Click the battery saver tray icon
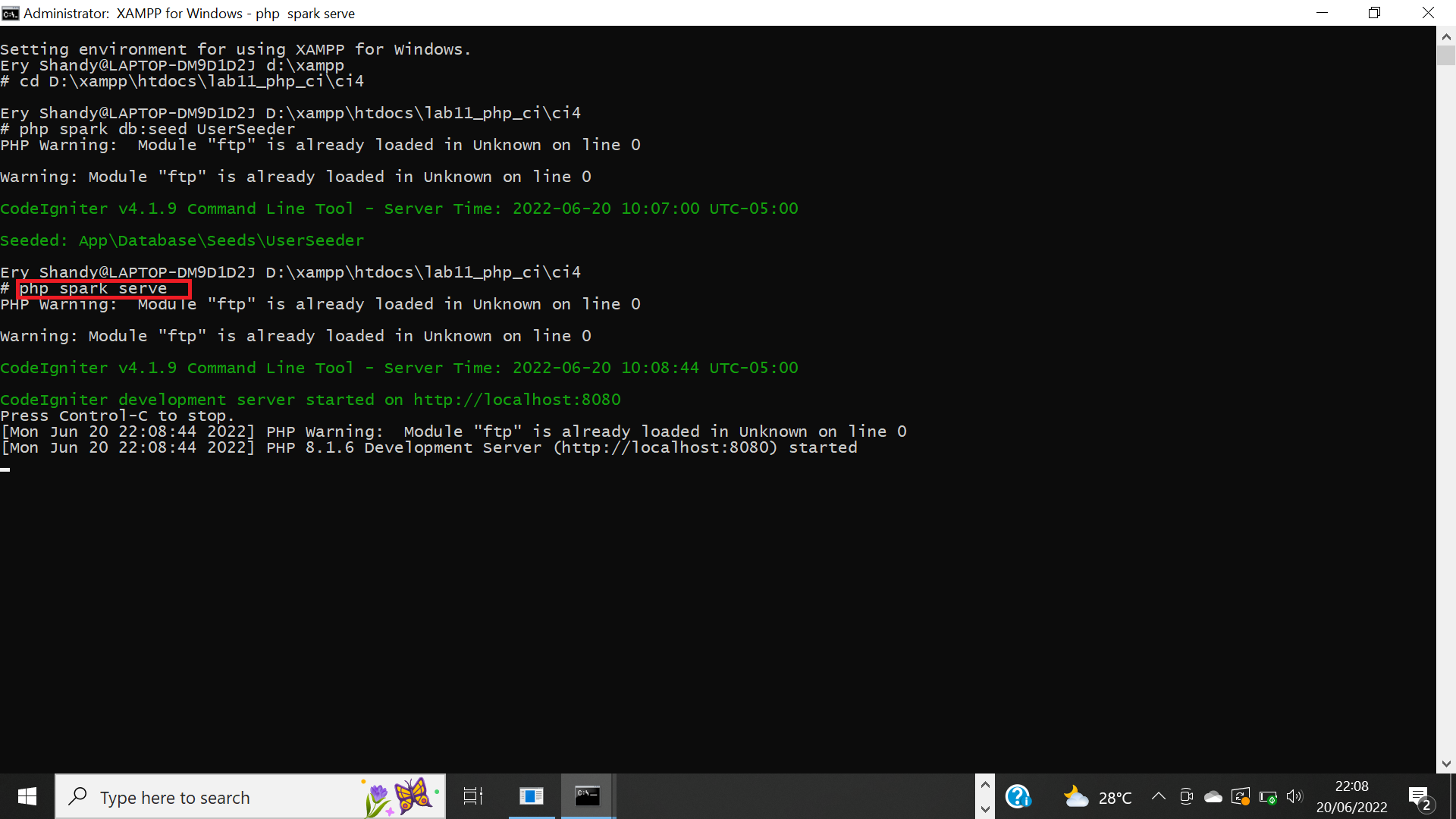 coord(1268,796)
